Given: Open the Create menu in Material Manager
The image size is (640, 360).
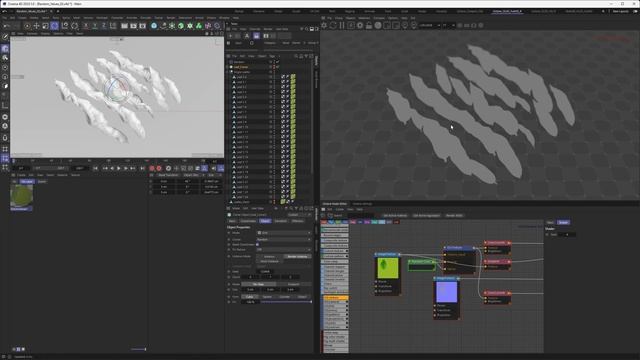Looking at the screenshot, I should (x=21, y=175).
